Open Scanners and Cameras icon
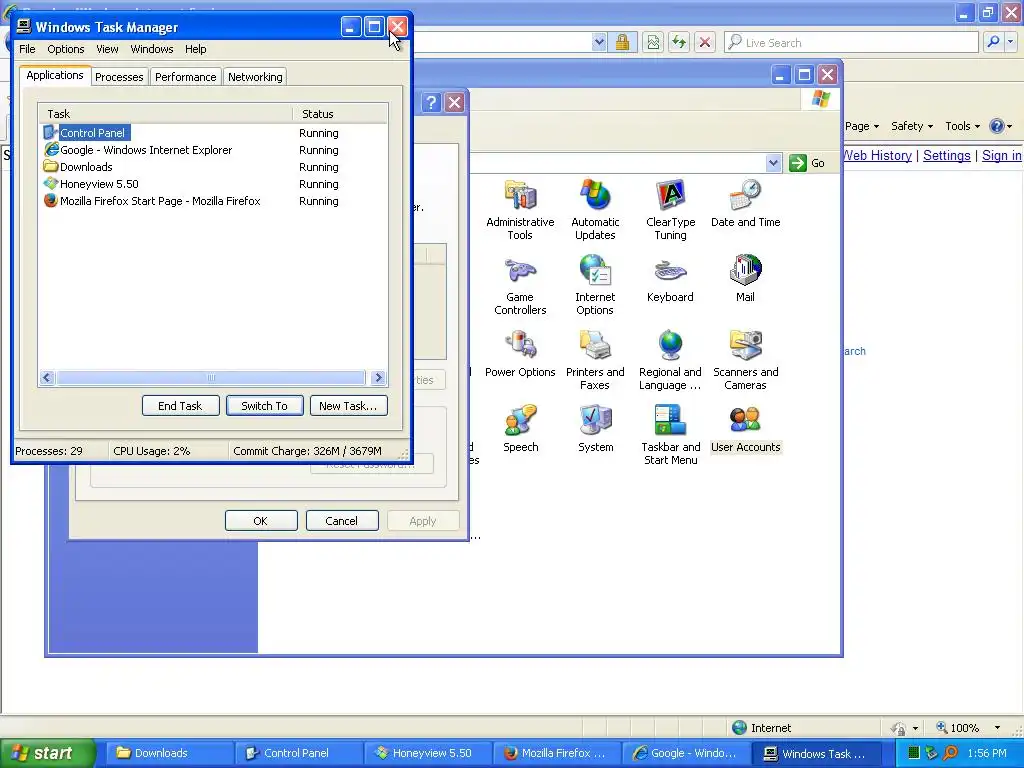The height and width of the screenshot is (768, 1024). pyautogui.click(x=745, y=360)
